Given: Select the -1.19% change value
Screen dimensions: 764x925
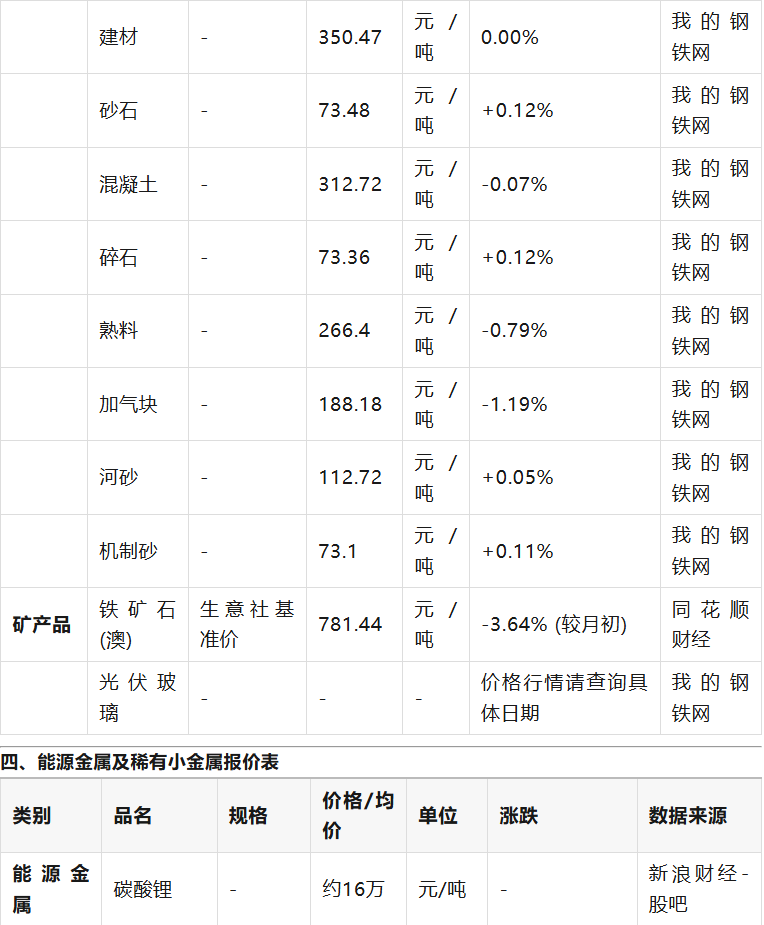Looking at the screenshot, I should [514, 404].
